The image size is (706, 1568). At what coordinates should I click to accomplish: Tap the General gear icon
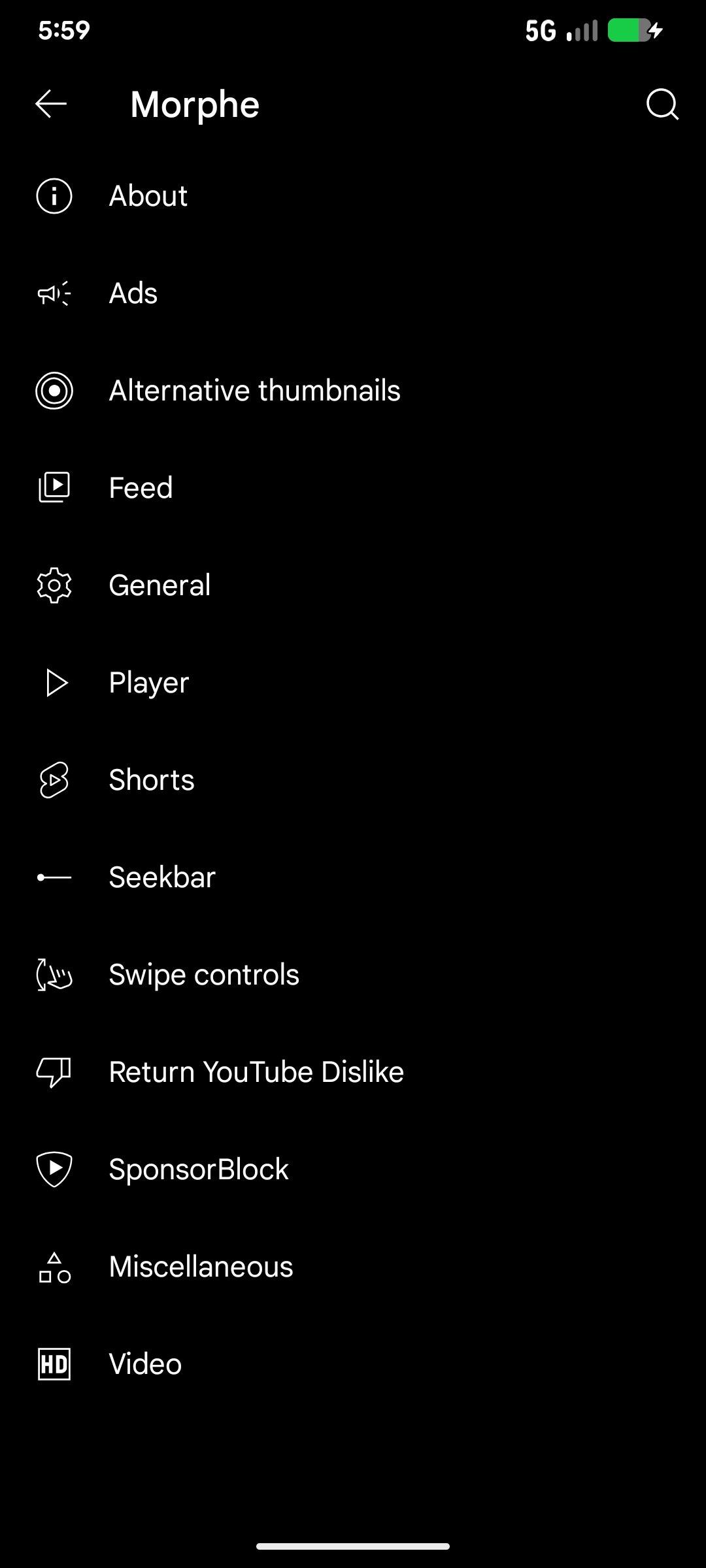click(x=54, y=585)
